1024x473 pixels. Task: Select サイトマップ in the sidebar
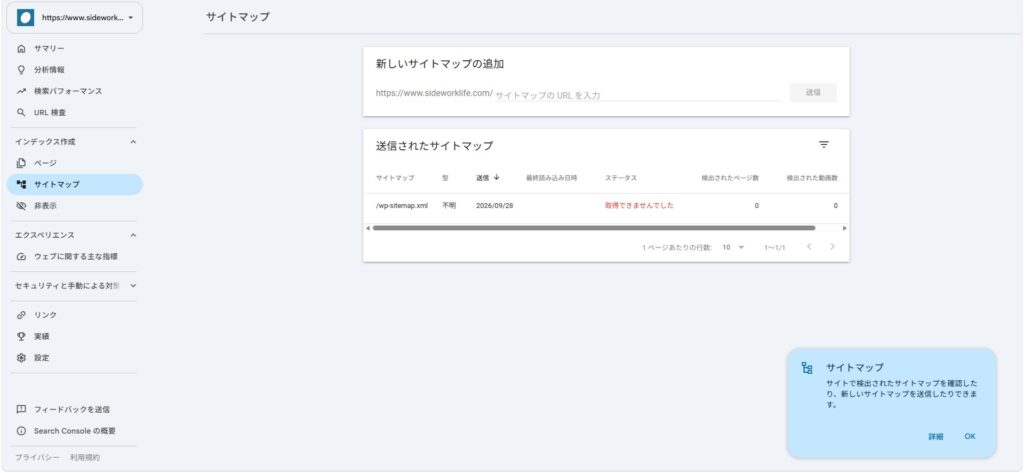(74, 184)
